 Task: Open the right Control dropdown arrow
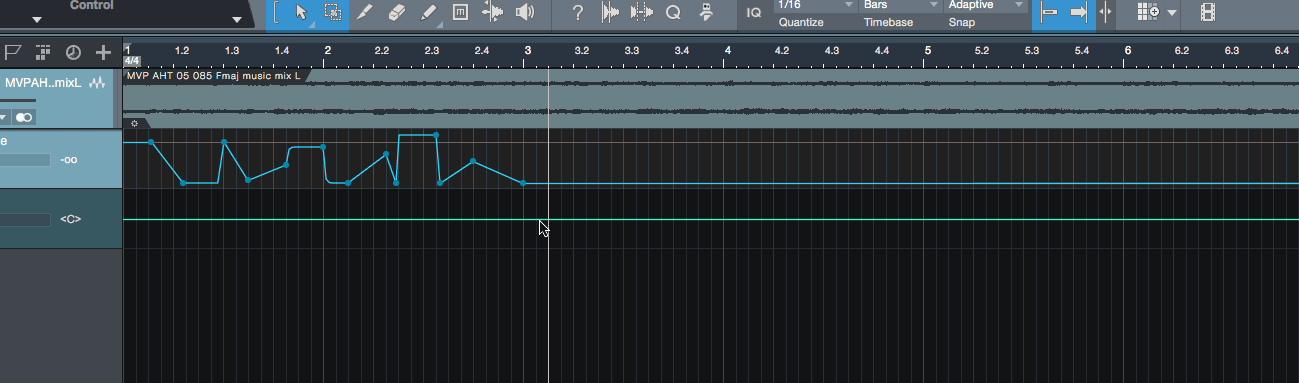click(237, 19)
